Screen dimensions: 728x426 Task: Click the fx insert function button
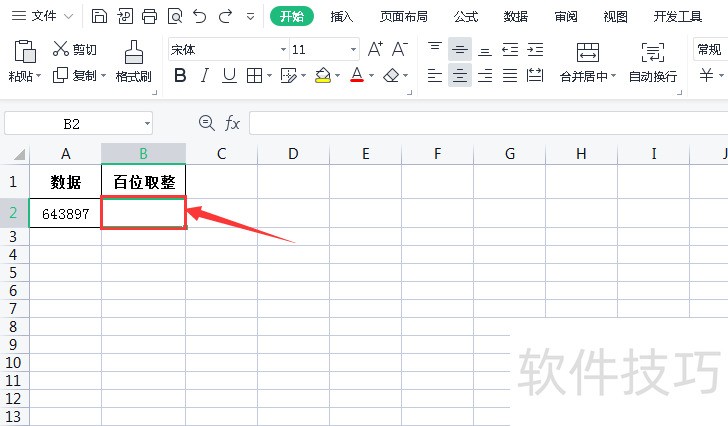tap(232, 123)
